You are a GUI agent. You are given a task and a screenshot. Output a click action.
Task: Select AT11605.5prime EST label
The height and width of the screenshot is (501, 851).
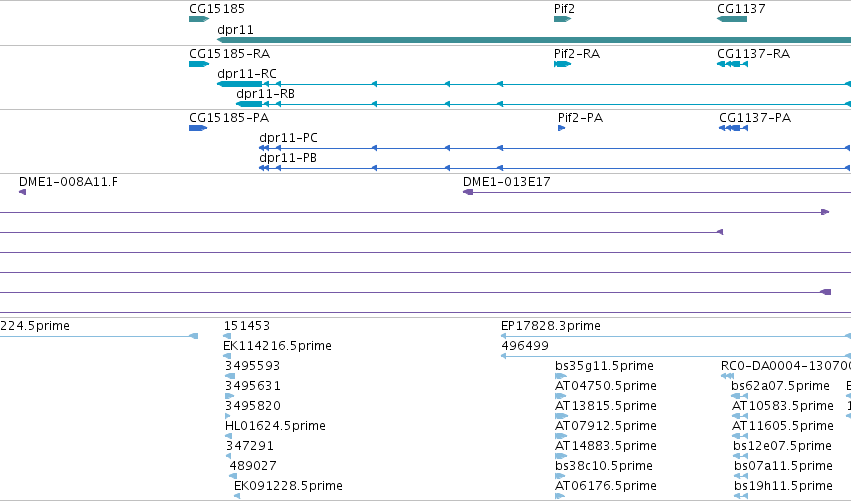[x=783, y=426]
